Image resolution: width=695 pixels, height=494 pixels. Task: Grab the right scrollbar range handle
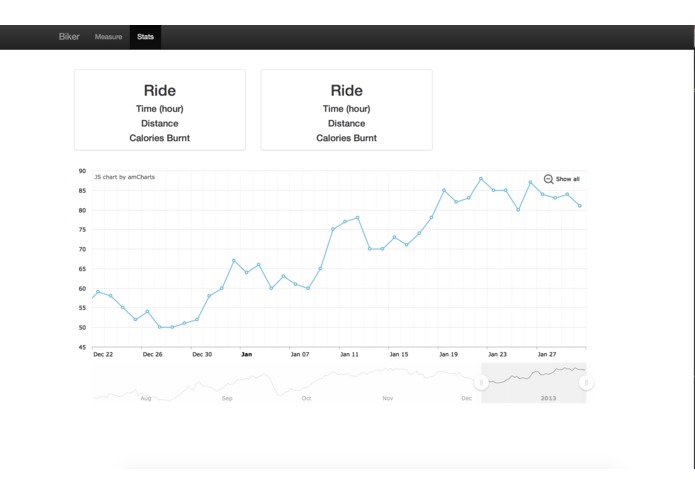point(586,383)
